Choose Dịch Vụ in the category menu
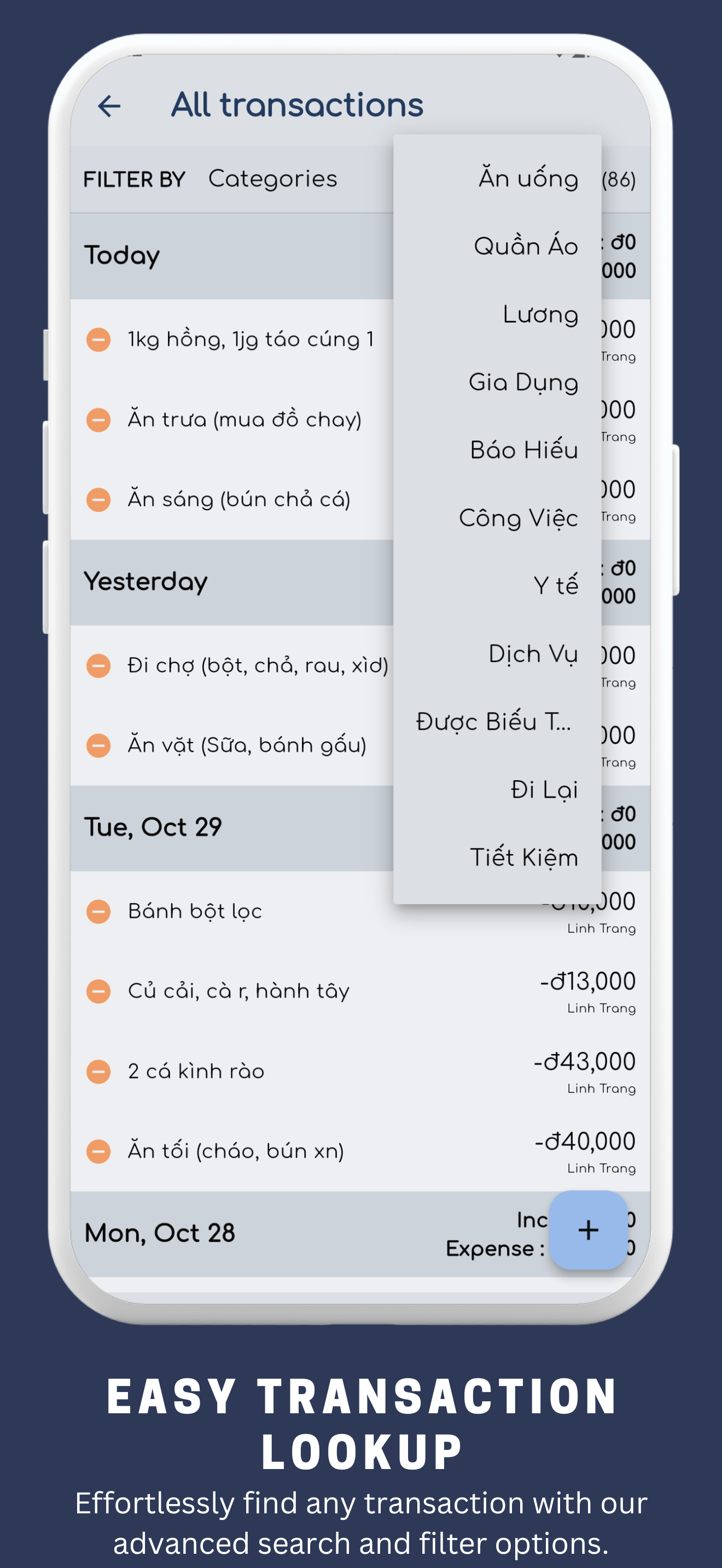Screen dimensions: 722x1568 click(x=533, y=654)
